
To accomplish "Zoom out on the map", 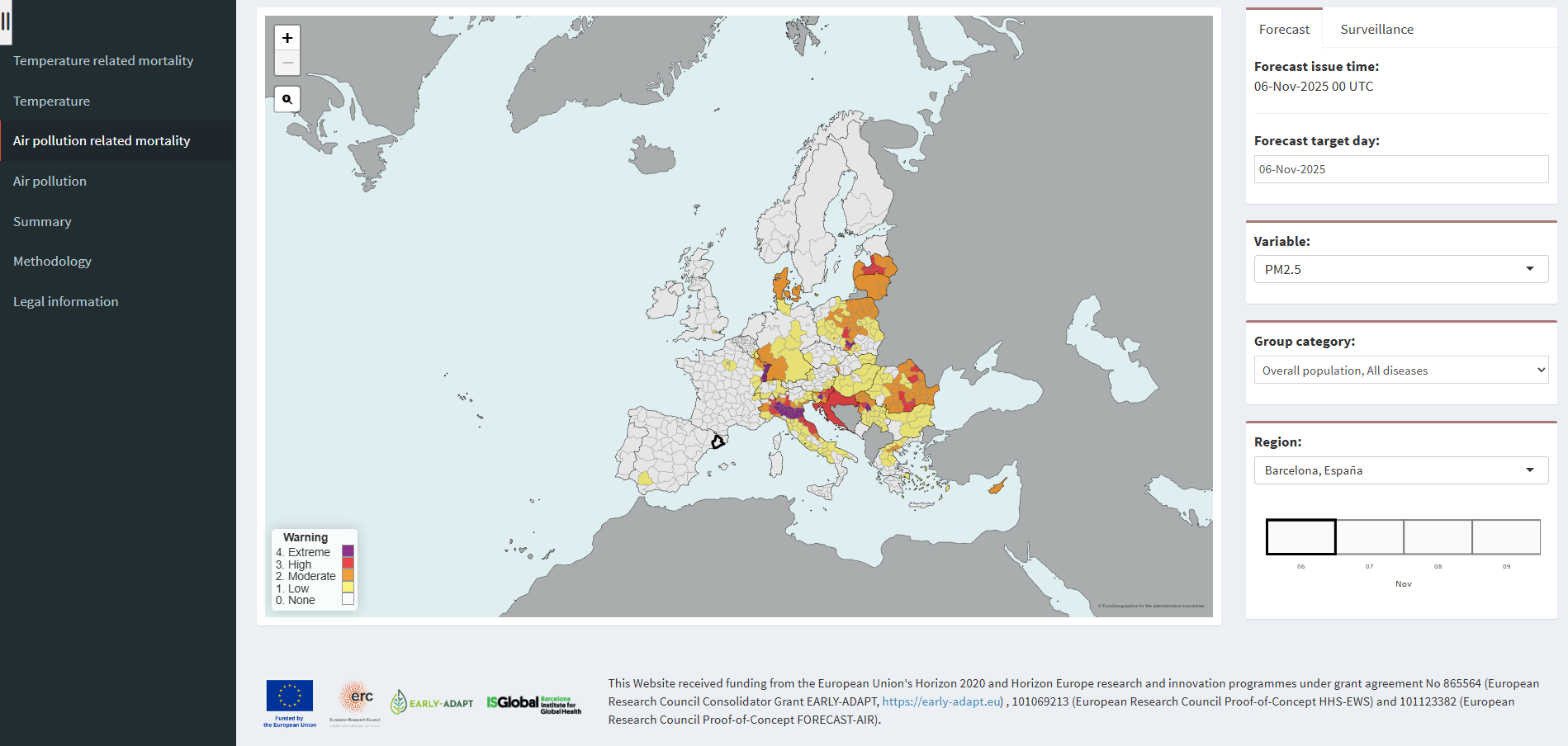I will [x=287, y=63].
